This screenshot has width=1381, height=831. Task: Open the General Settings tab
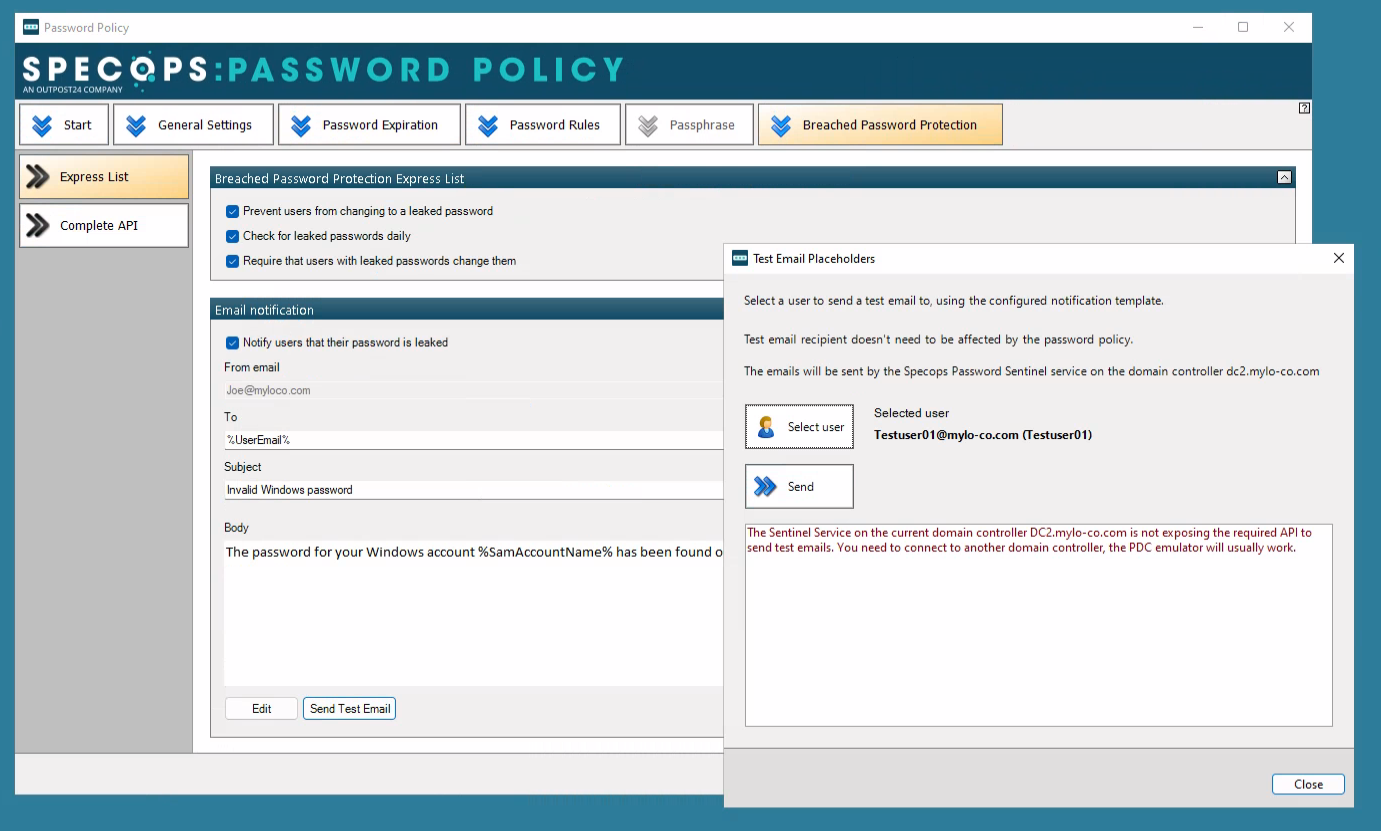(193, 125)
